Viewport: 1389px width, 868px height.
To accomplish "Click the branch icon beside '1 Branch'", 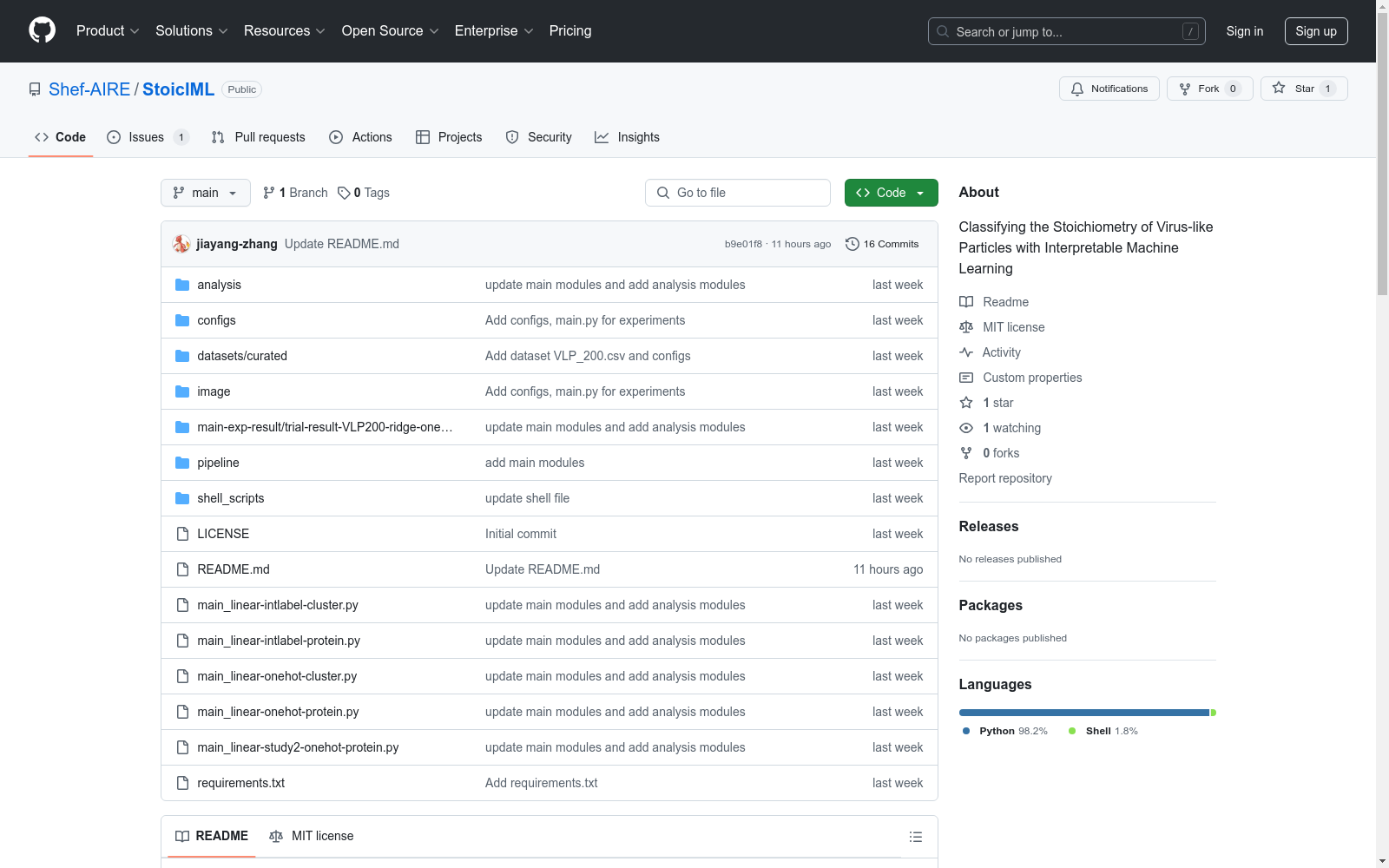I will (x=269, y=193).
